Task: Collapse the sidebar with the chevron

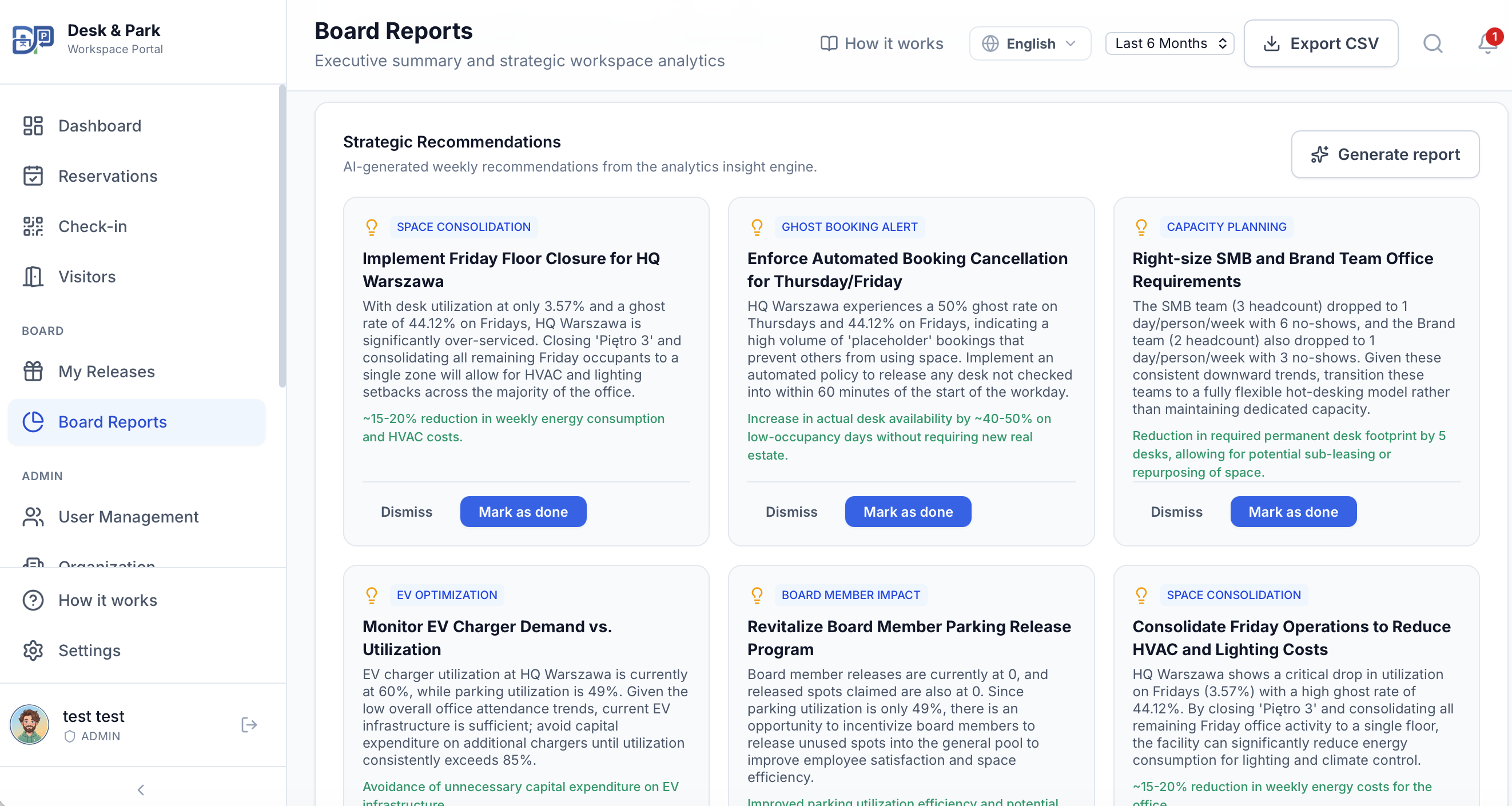Action: point(141,790)
